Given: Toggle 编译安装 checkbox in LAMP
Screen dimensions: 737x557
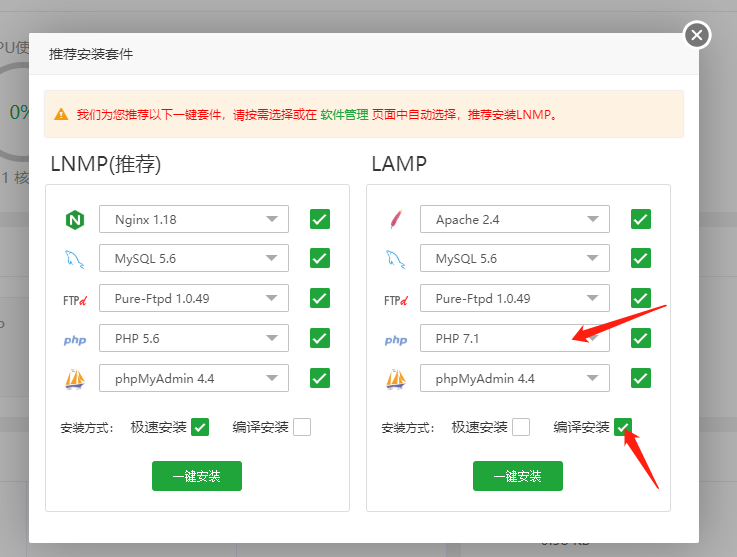Looking at the screenshot, I should [623, 427].
